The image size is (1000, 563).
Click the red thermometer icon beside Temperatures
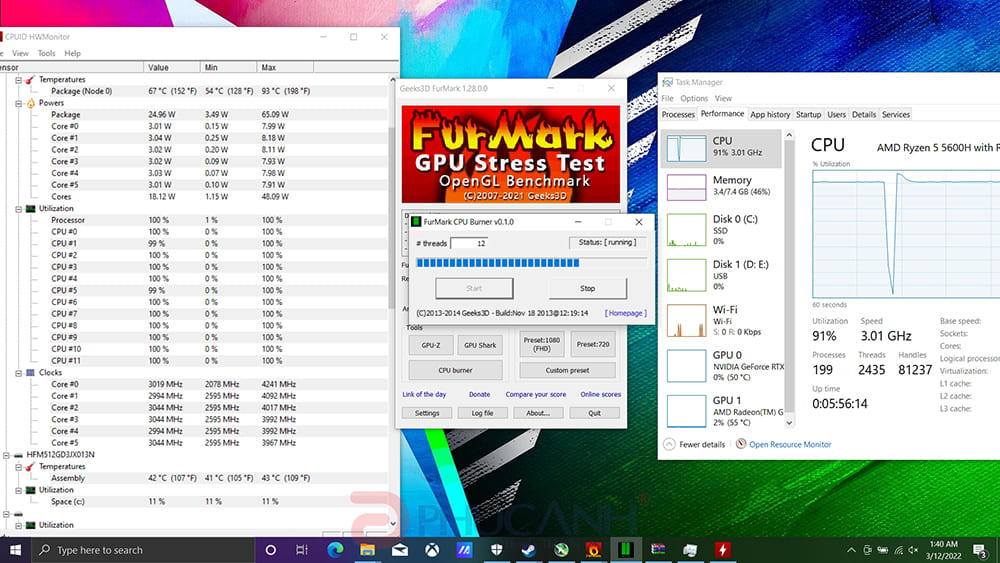click(30, 80)
